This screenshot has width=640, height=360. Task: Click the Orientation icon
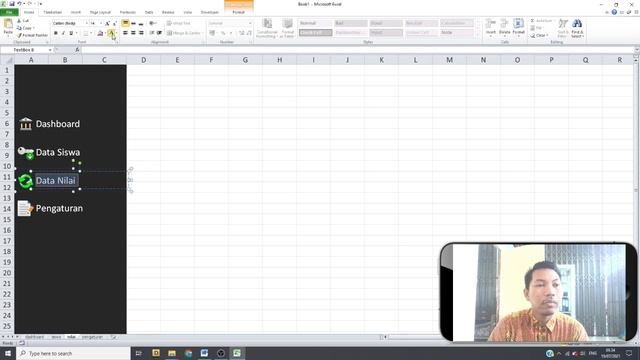[152, 23]
